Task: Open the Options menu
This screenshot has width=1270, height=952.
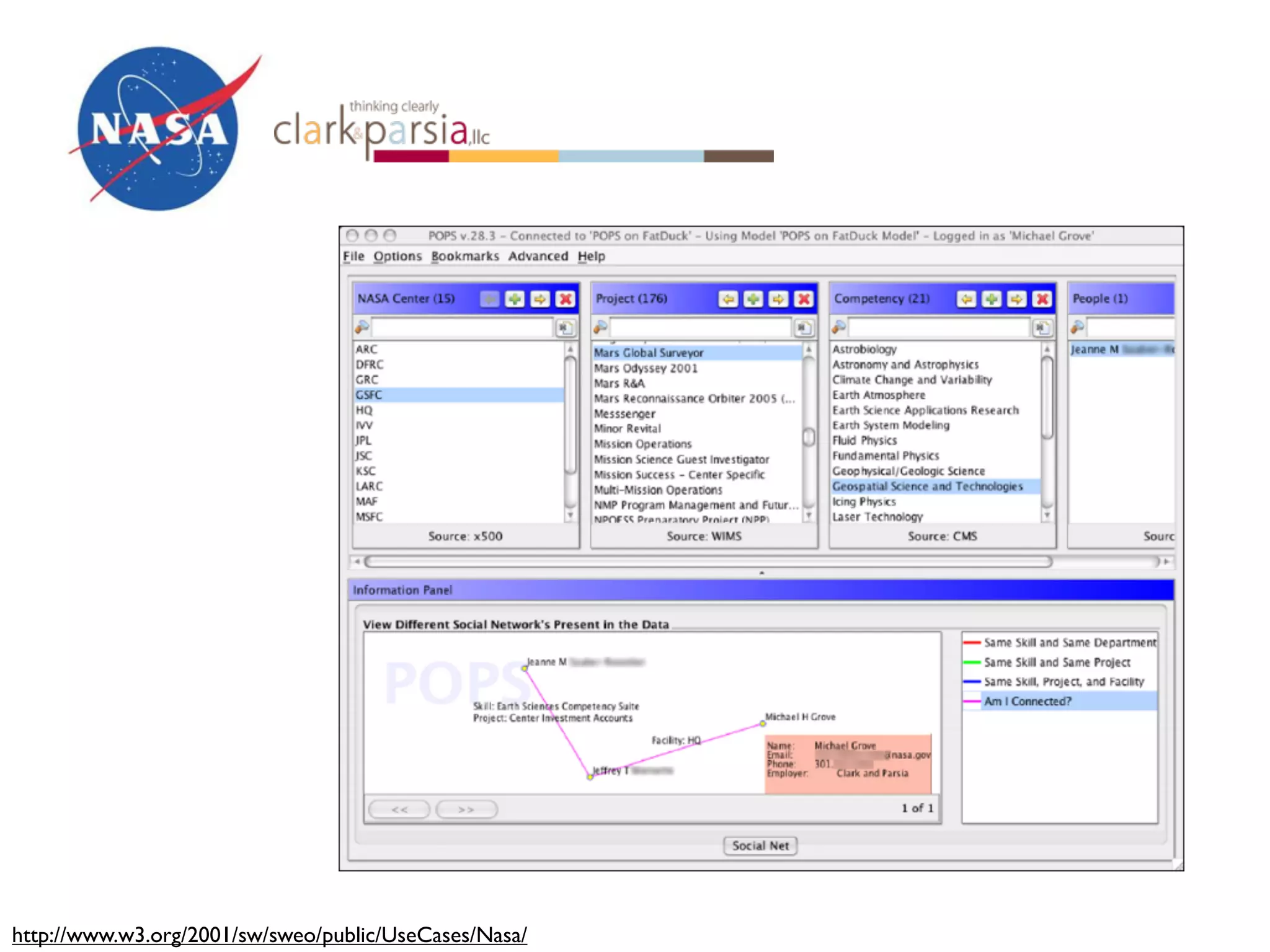Action: click(397, 257)
